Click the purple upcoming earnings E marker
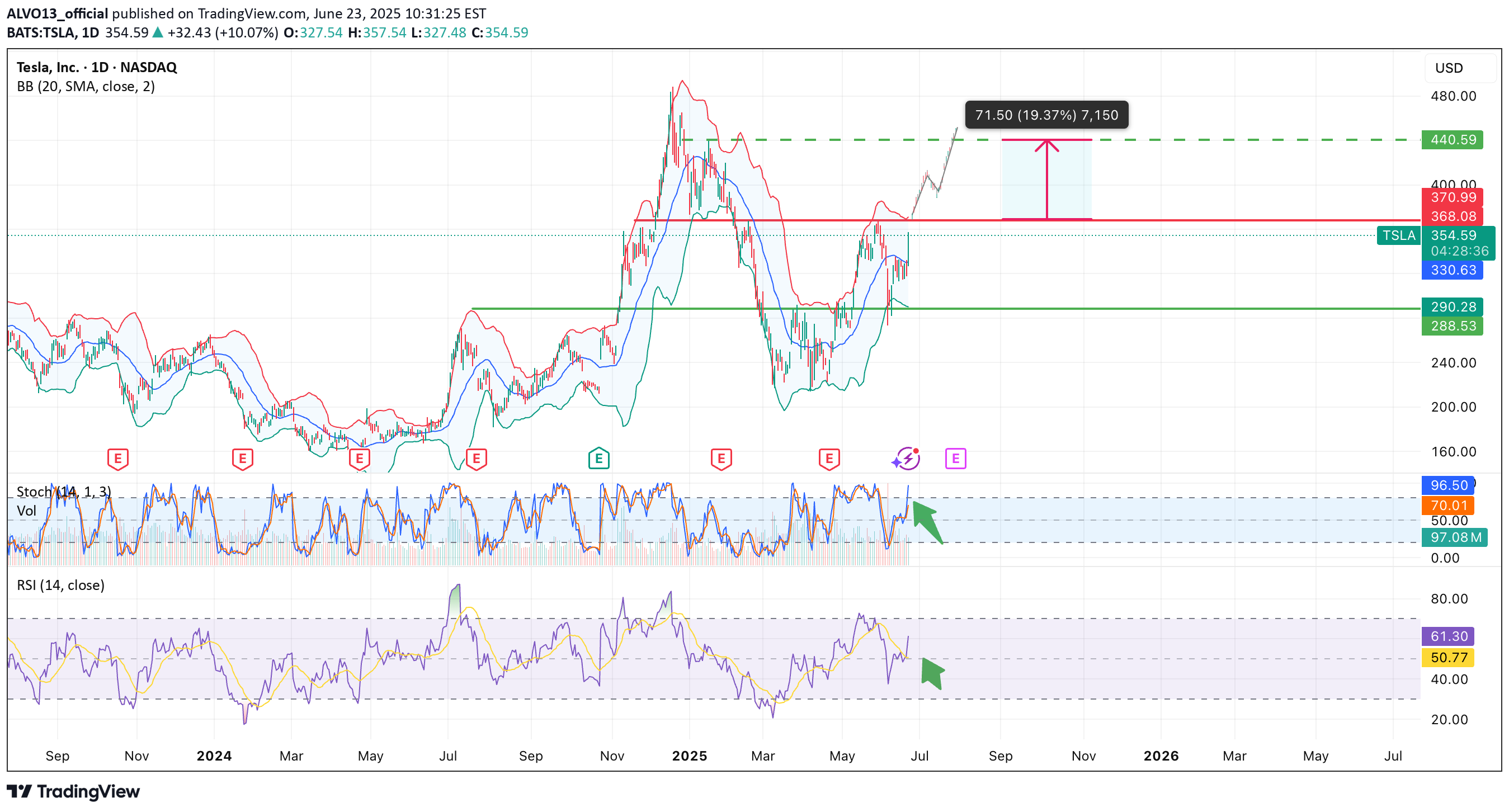The height and width of the screenshot is (812, 1509). (x=955, y=458)
